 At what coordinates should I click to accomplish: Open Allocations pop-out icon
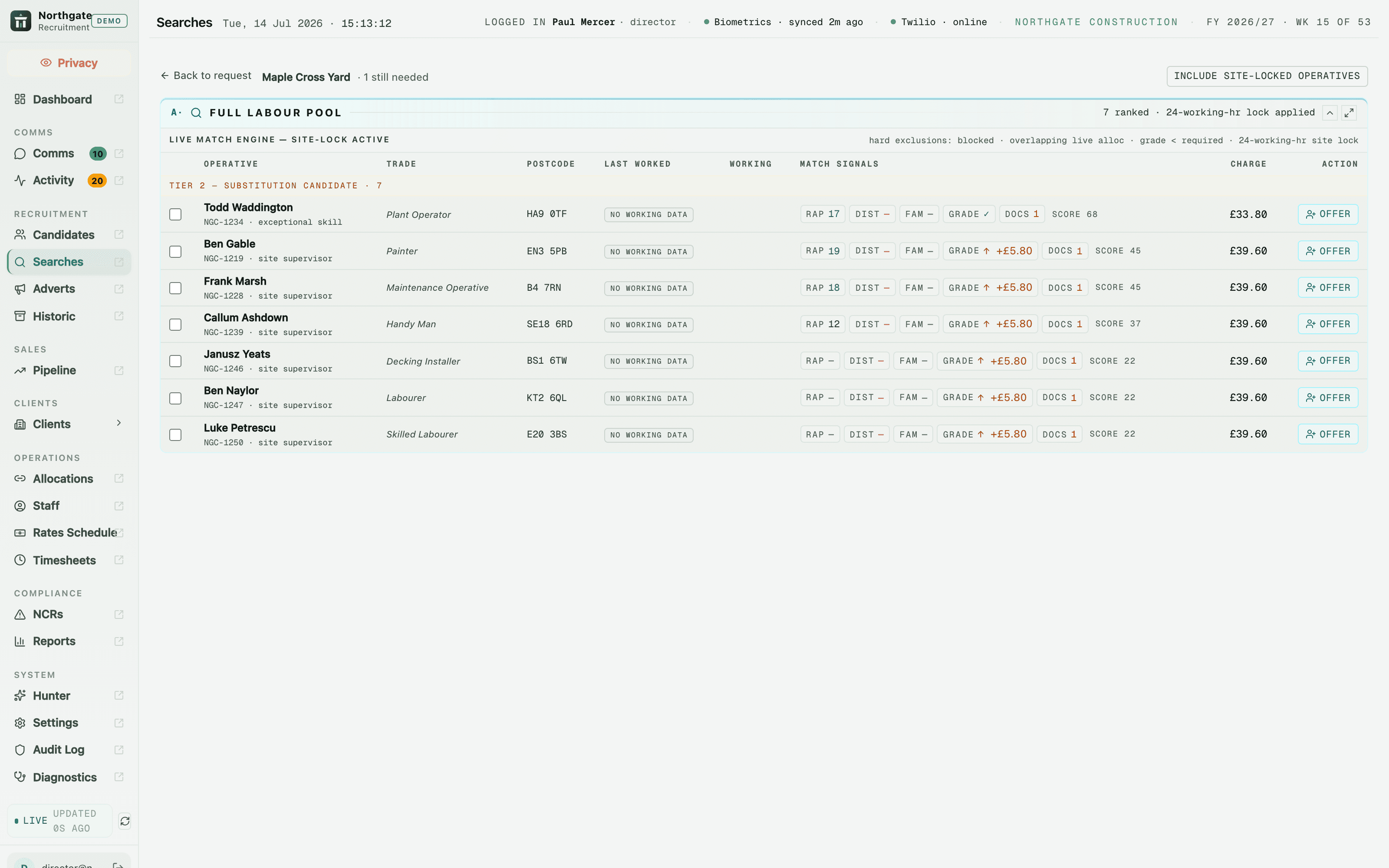point(119,478)
